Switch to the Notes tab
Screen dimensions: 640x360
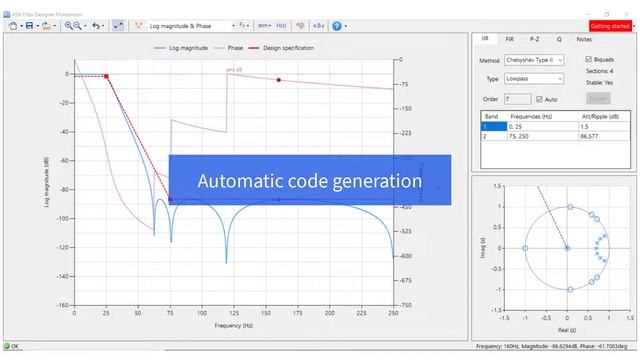coord(584,39)
